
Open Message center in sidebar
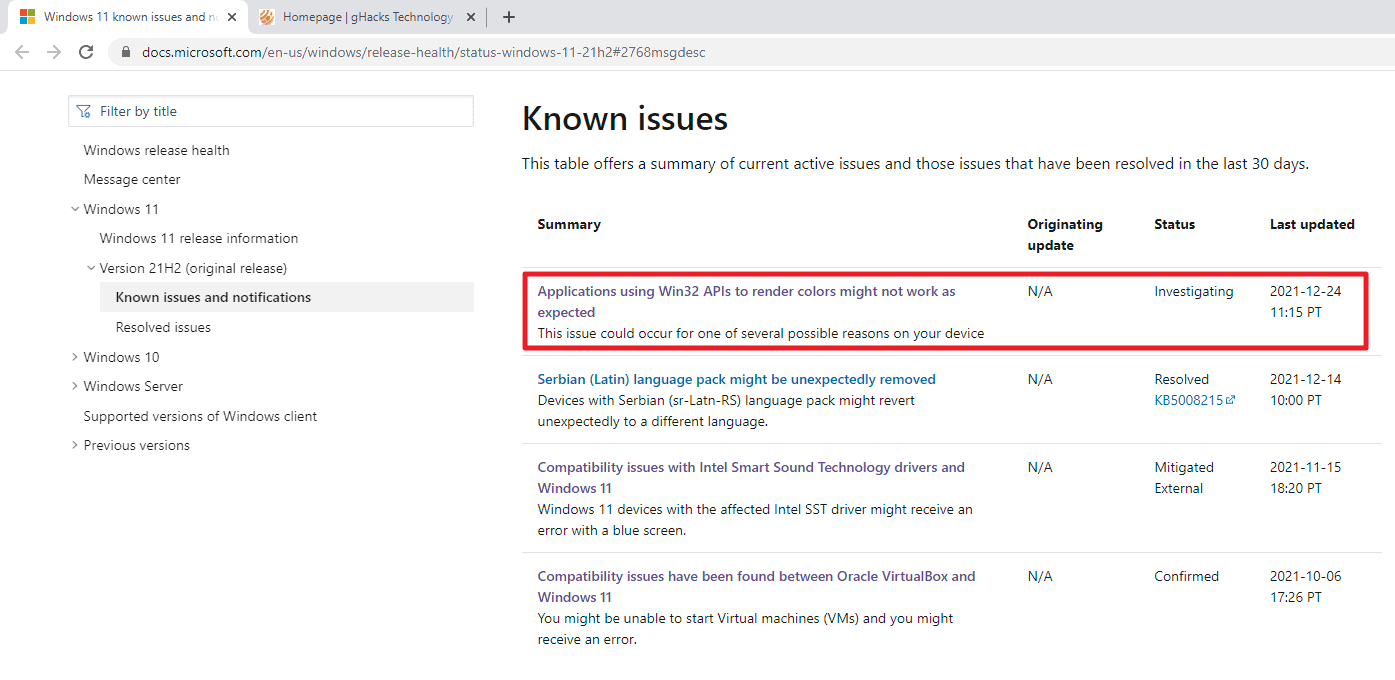(x=132, y=179)
